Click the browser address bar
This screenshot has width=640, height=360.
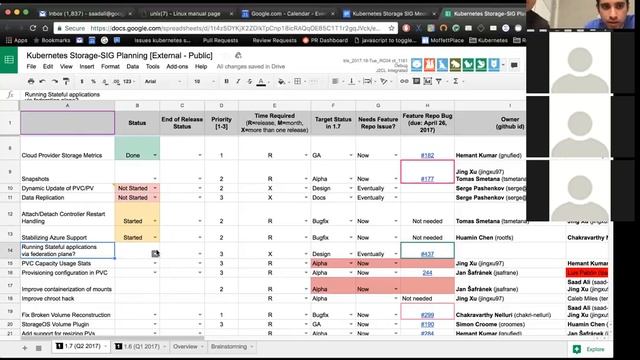tap(225, 28)
